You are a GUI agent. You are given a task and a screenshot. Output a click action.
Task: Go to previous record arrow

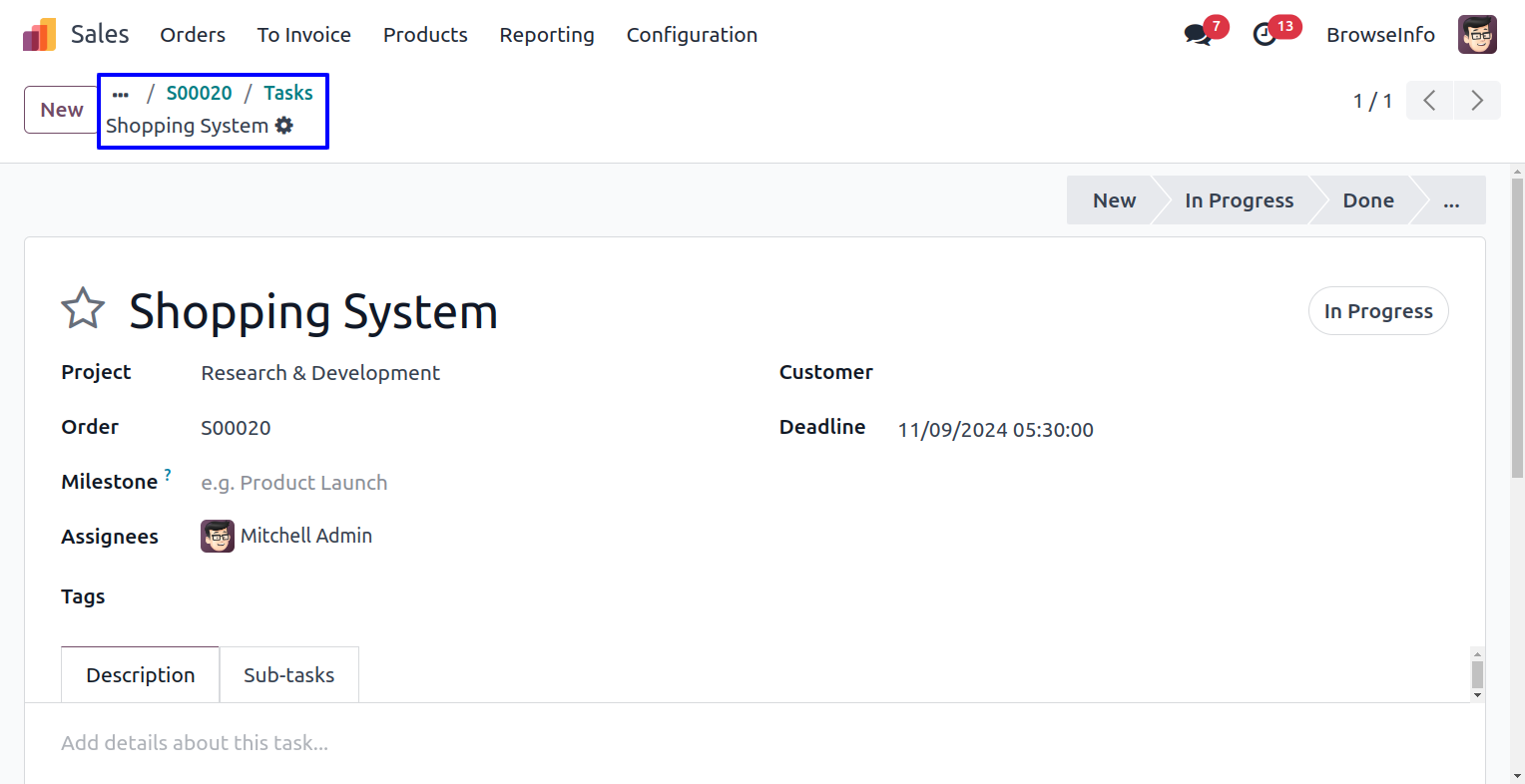[x=1429, y=101]
